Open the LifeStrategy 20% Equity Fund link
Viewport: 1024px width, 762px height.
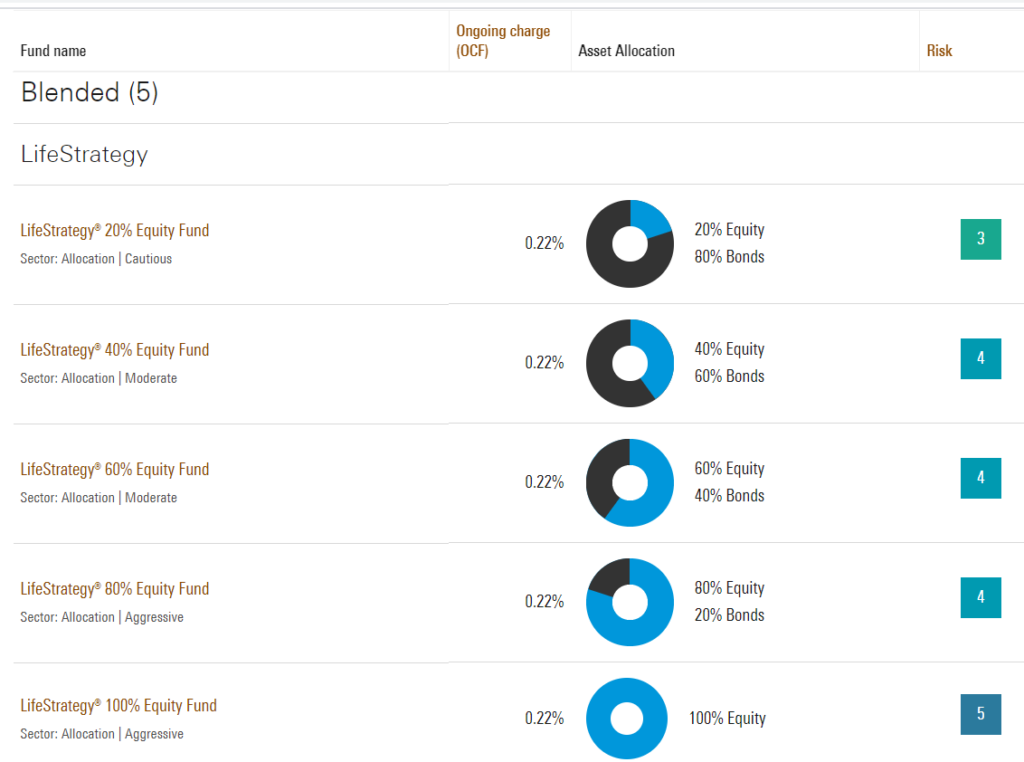point(115,231)
